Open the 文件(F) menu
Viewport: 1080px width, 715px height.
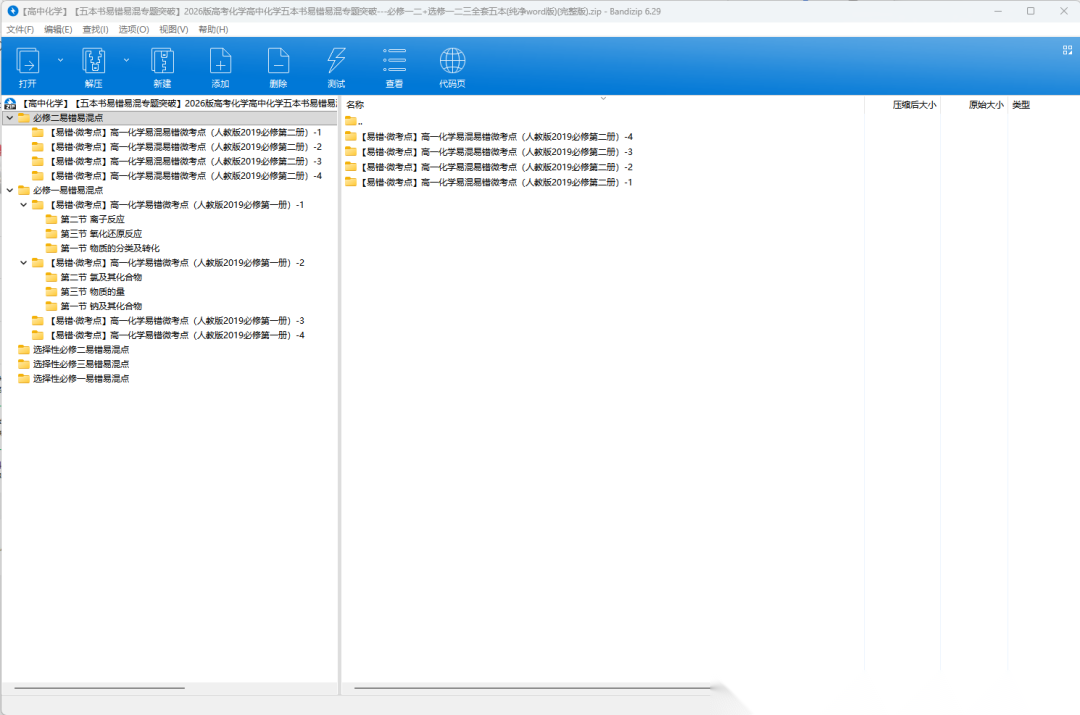click(x=20, y=29)
